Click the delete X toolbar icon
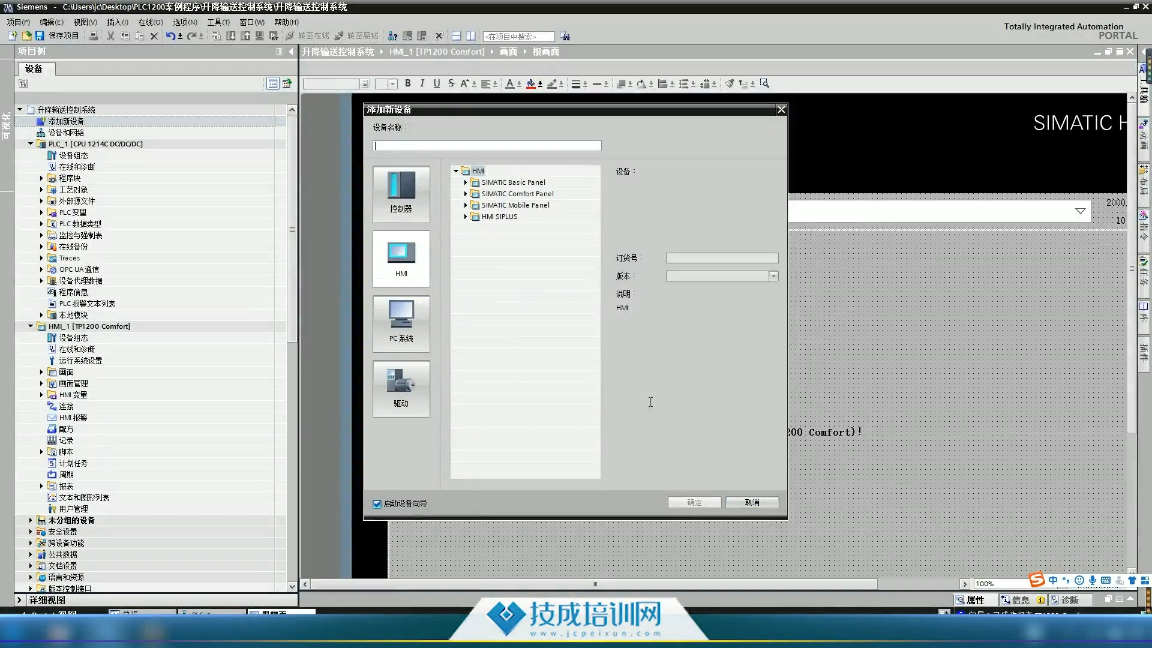Viewport: 1152px width, 648px height. tap(154, 36)
